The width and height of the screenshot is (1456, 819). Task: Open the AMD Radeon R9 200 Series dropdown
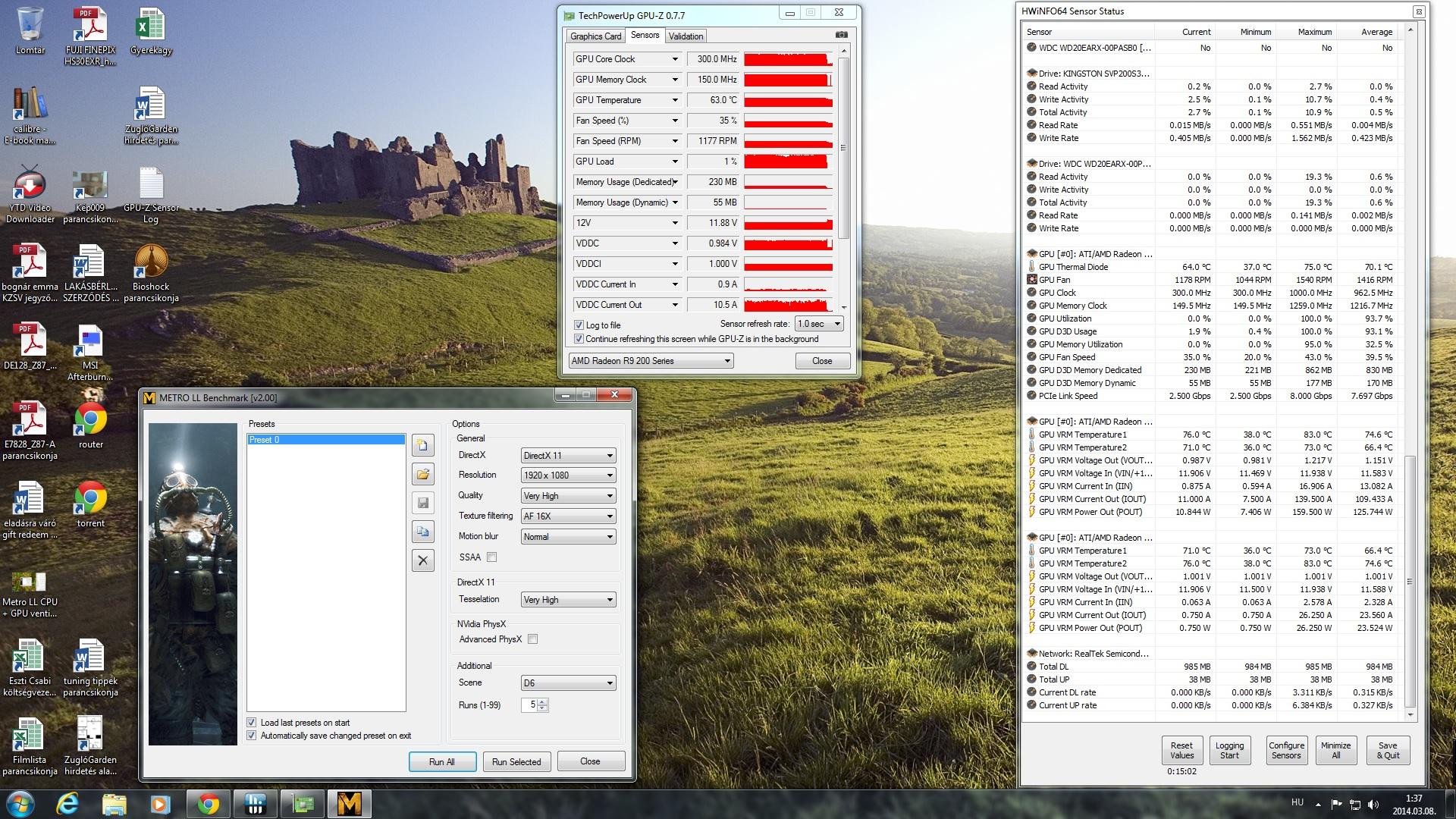tap(651, 361)
